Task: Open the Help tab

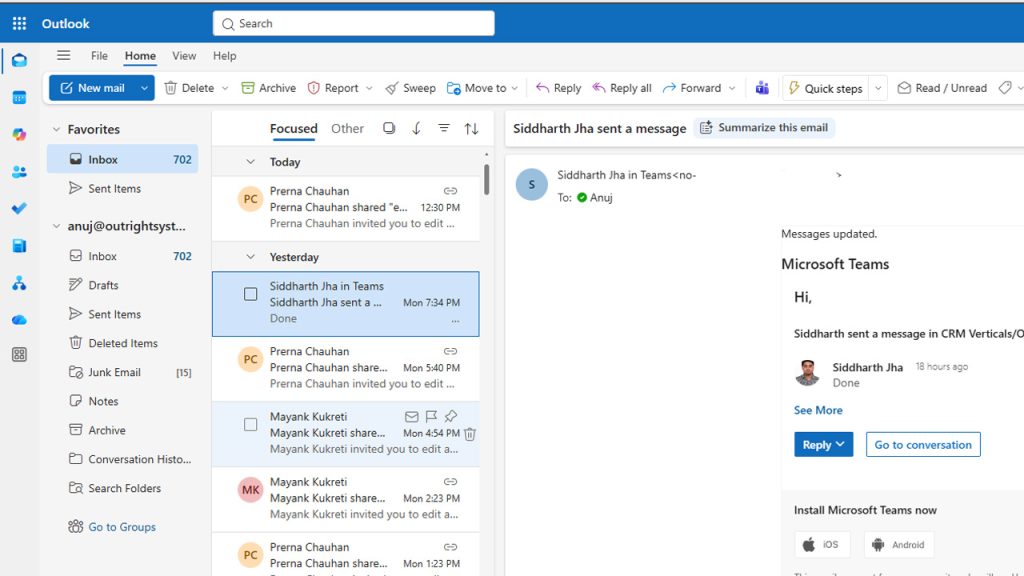Action: (x=225, y=56)
